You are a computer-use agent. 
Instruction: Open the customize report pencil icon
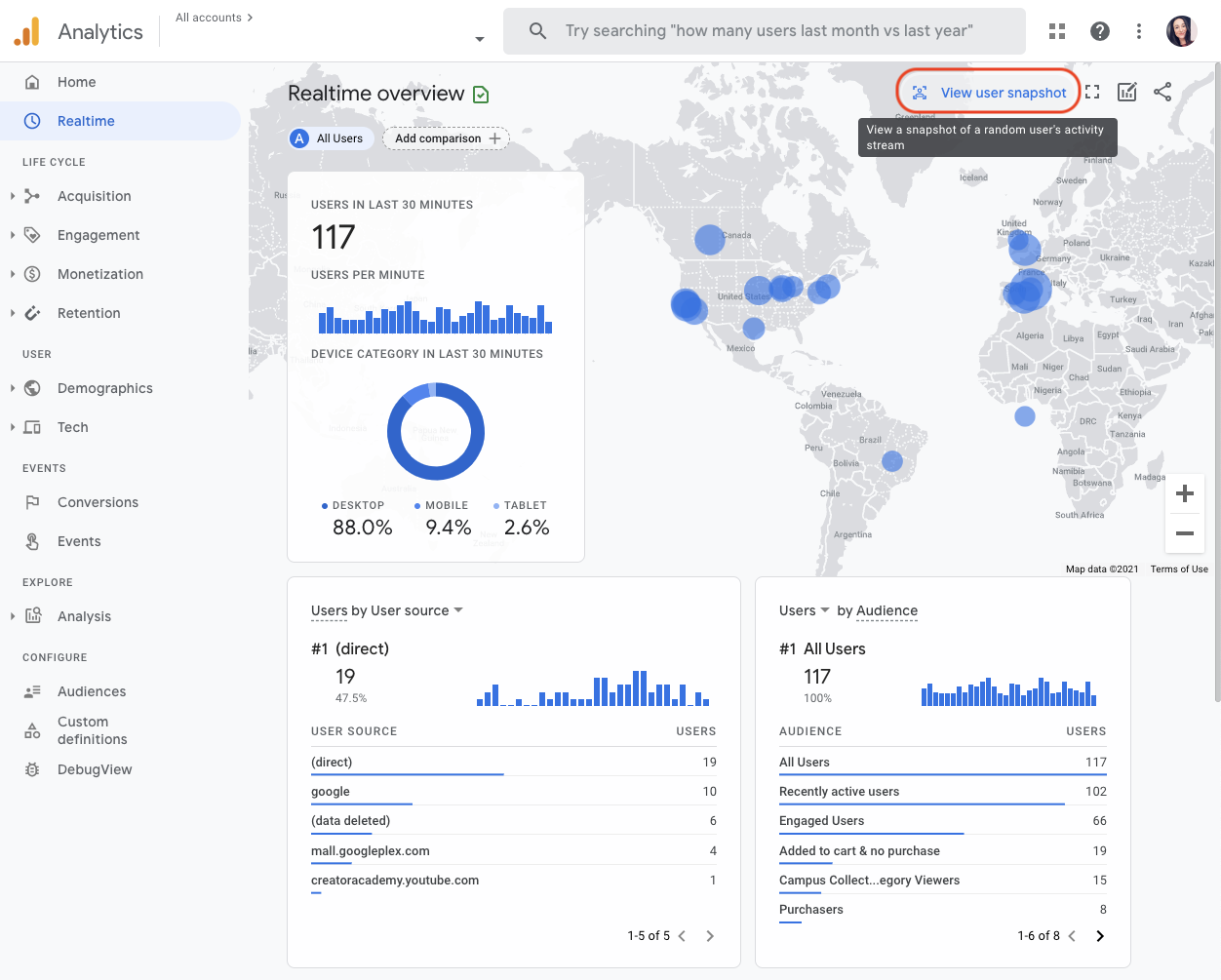point(1126,91)
